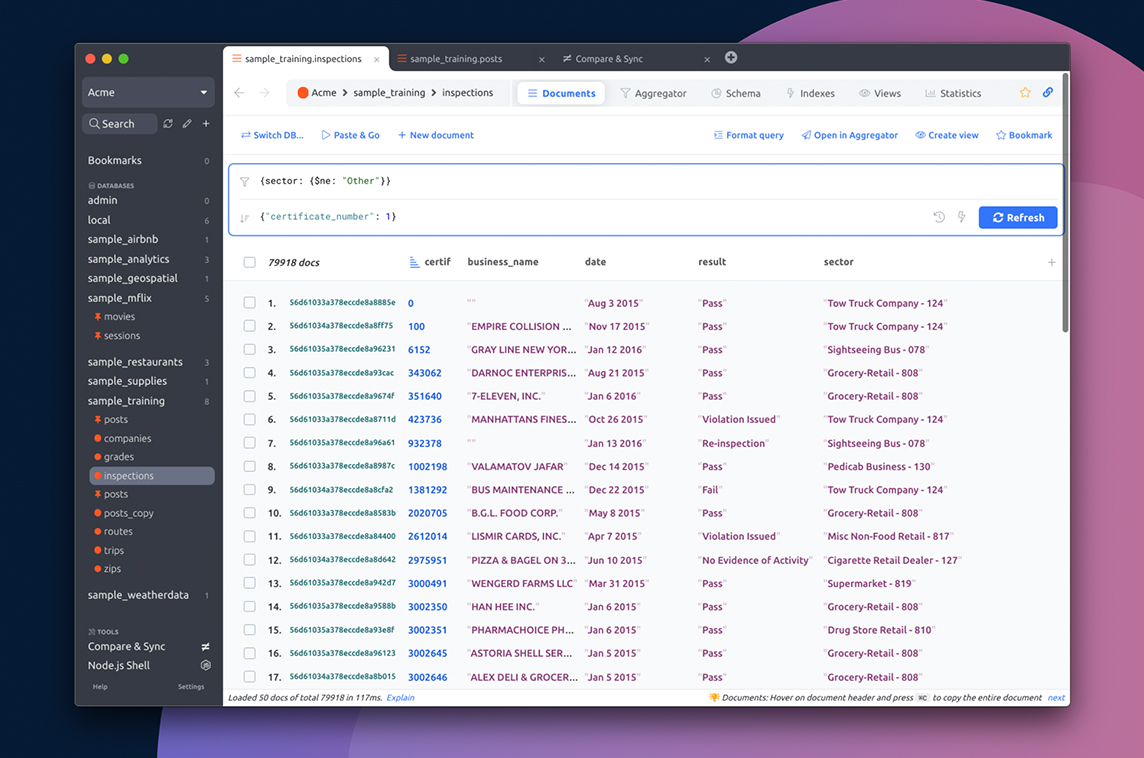This screenshot has height=758, width=1144.
Task: Check the HAN HEE INC. row checkbox
Action: click(250, 606)
